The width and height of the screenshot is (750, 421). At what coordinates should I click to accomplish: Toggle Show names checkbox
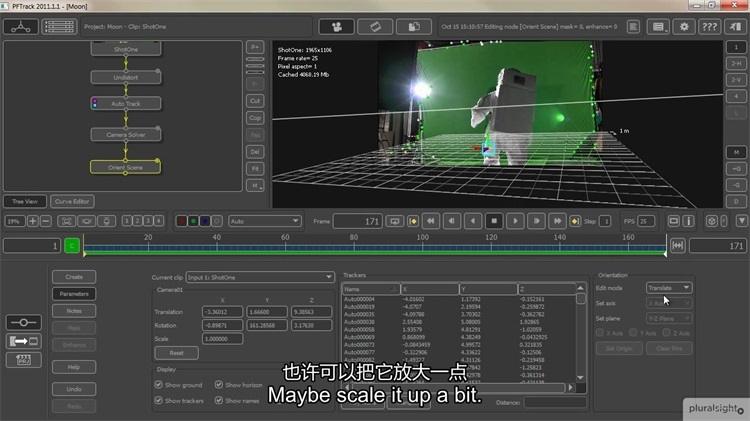[219, 400]
